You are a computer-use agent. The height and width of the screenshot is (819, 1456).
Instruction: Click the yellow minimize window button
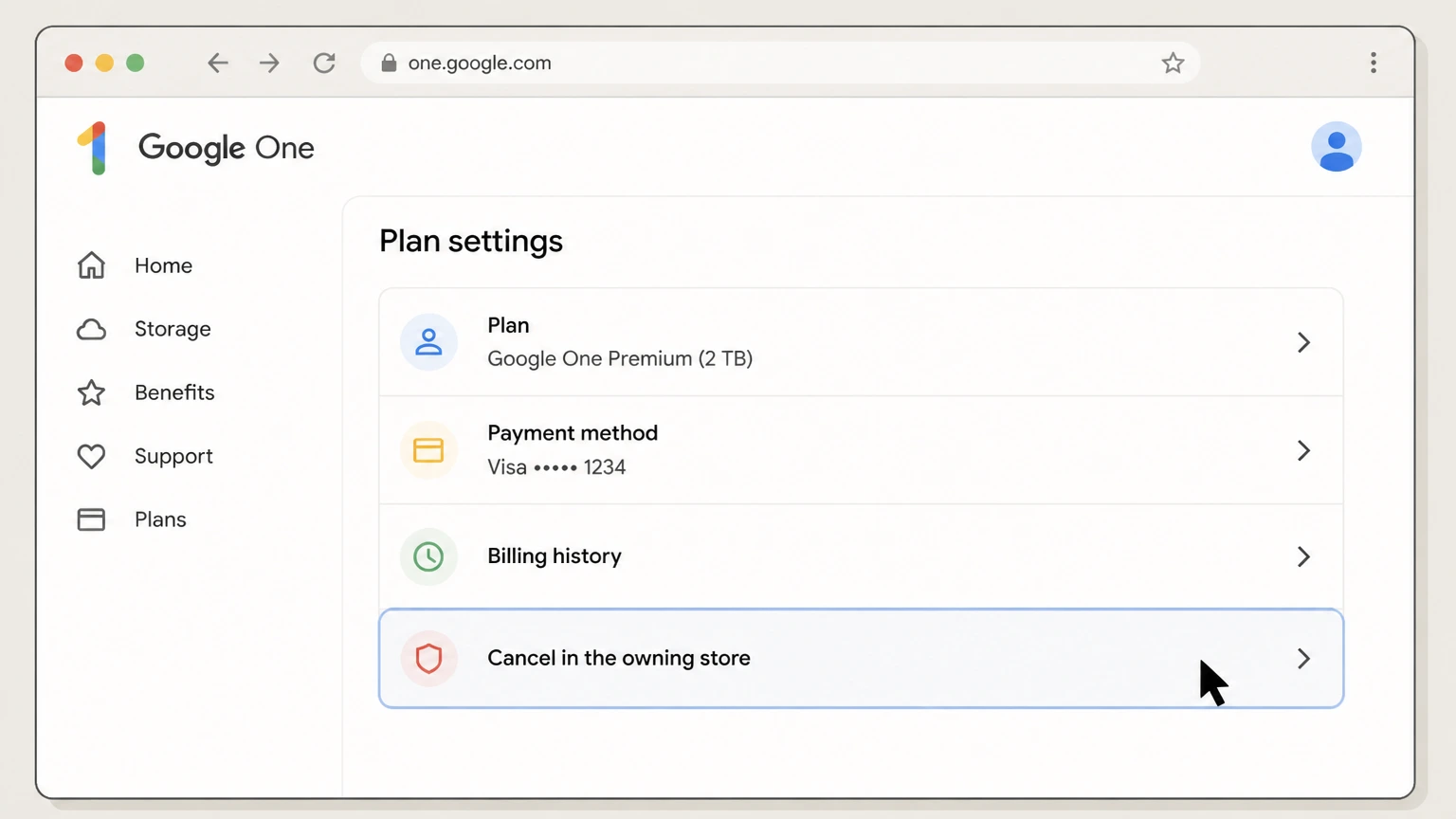click(104, 63)
